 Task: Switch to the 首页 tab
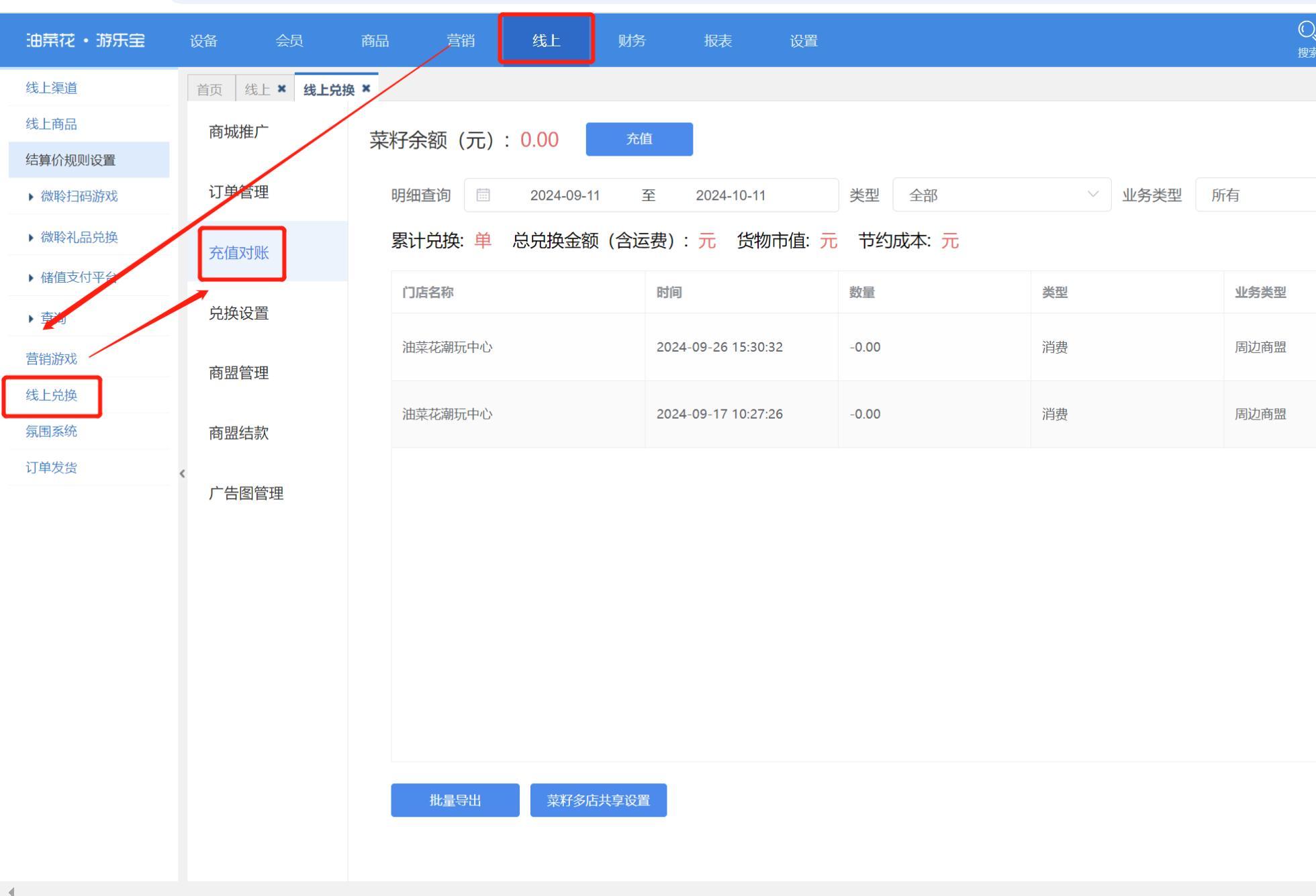(209, 89)
